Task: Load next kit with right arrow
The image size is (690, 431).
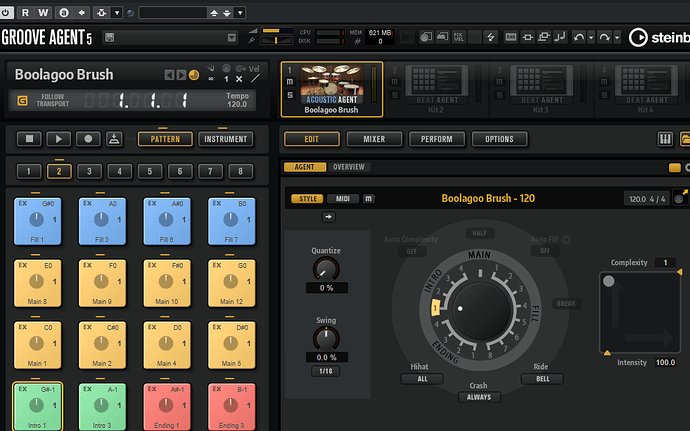Action: [181, 75]
